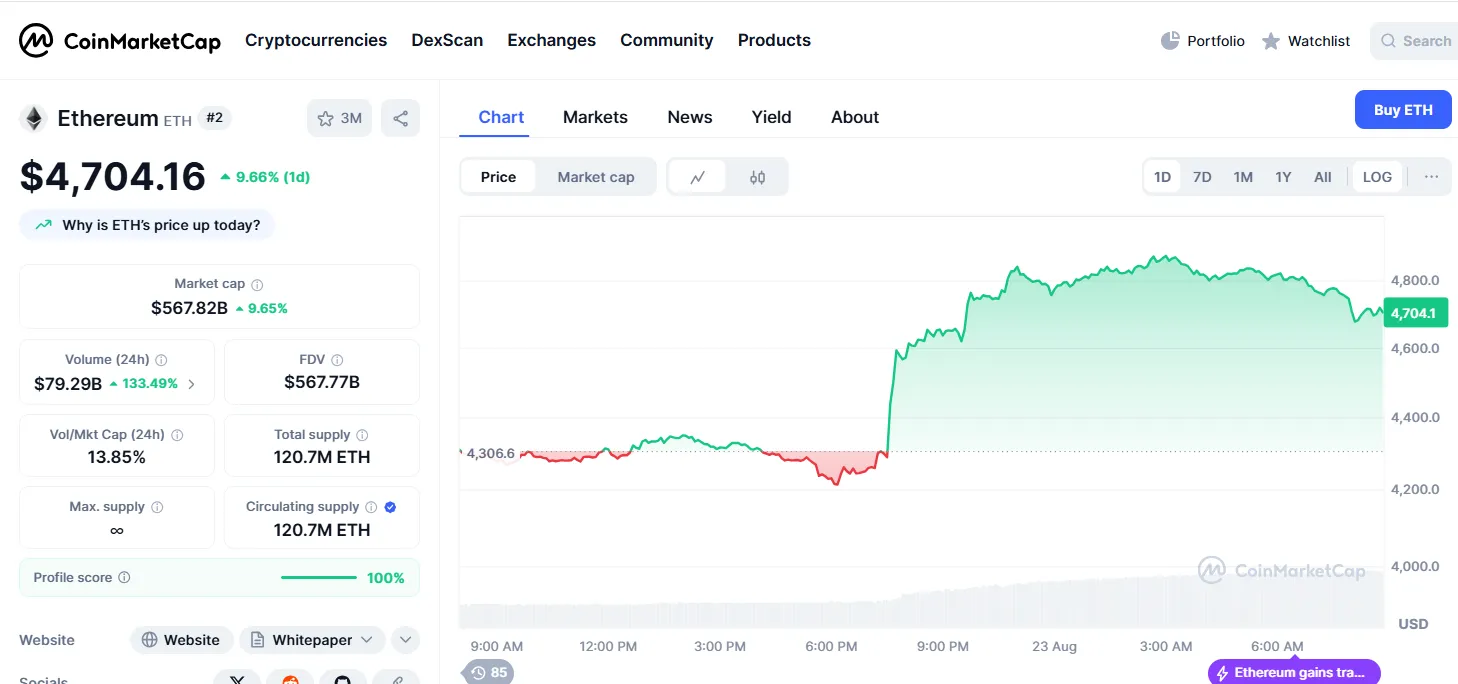Viewport: 1458px width, 684px height.
Task: Open the Markets tab
Action: pos(595,117)
